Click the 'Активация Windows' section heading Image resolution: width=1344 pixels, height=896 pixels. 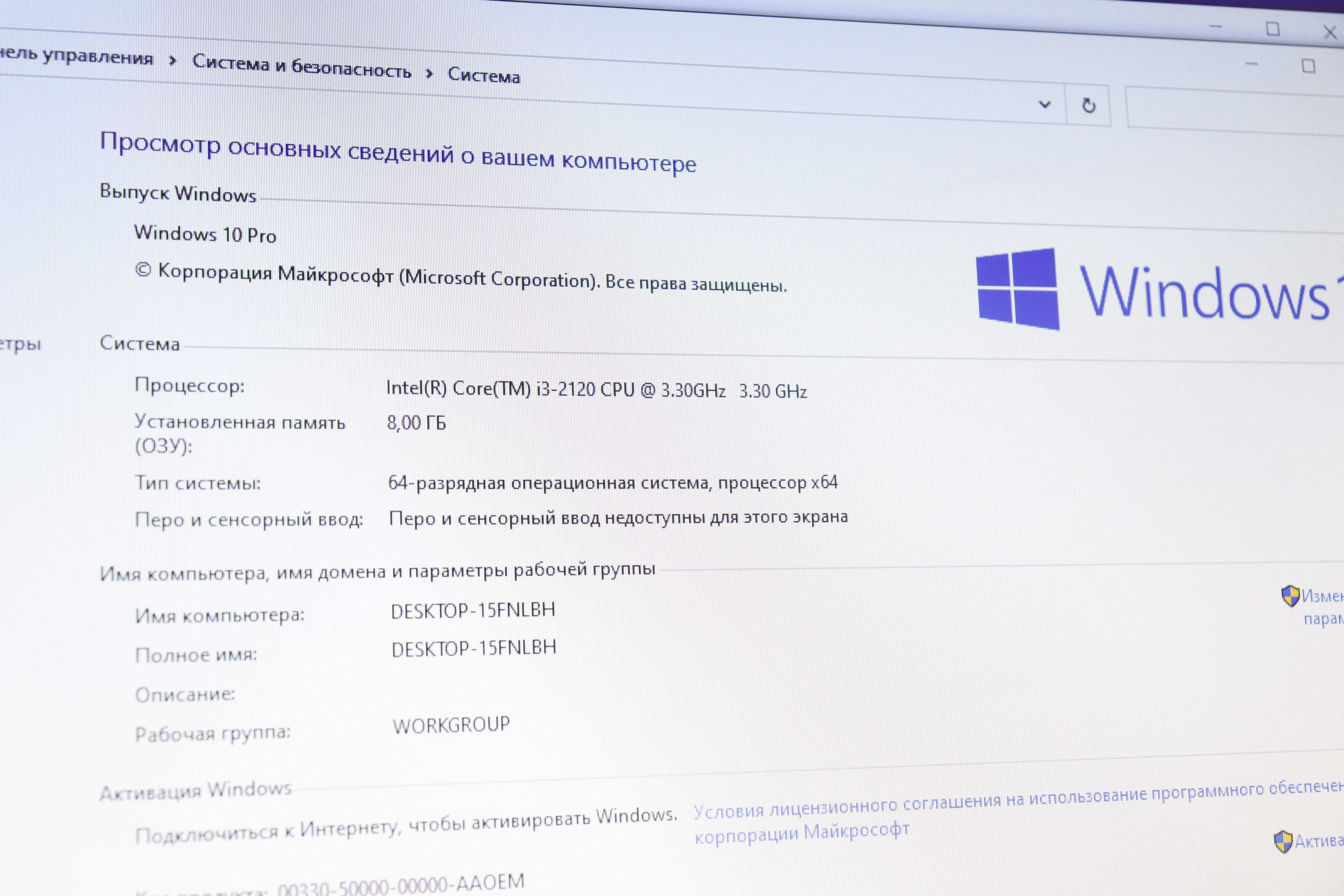[195, 791]
